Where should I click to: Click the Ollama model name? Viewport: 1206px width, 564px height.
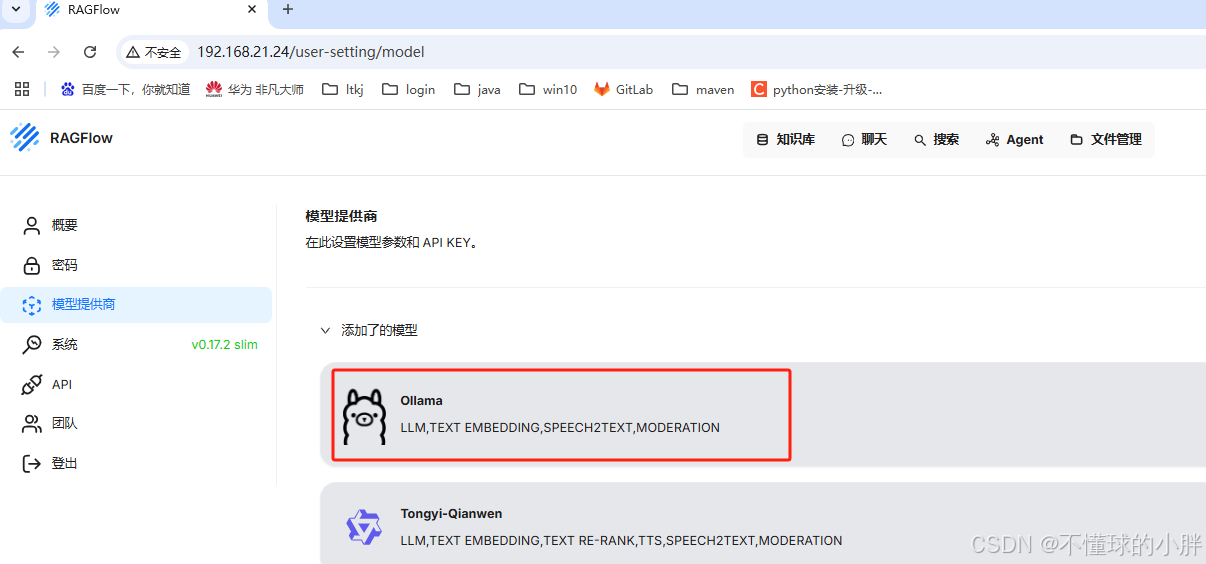(x=421, y=400)
